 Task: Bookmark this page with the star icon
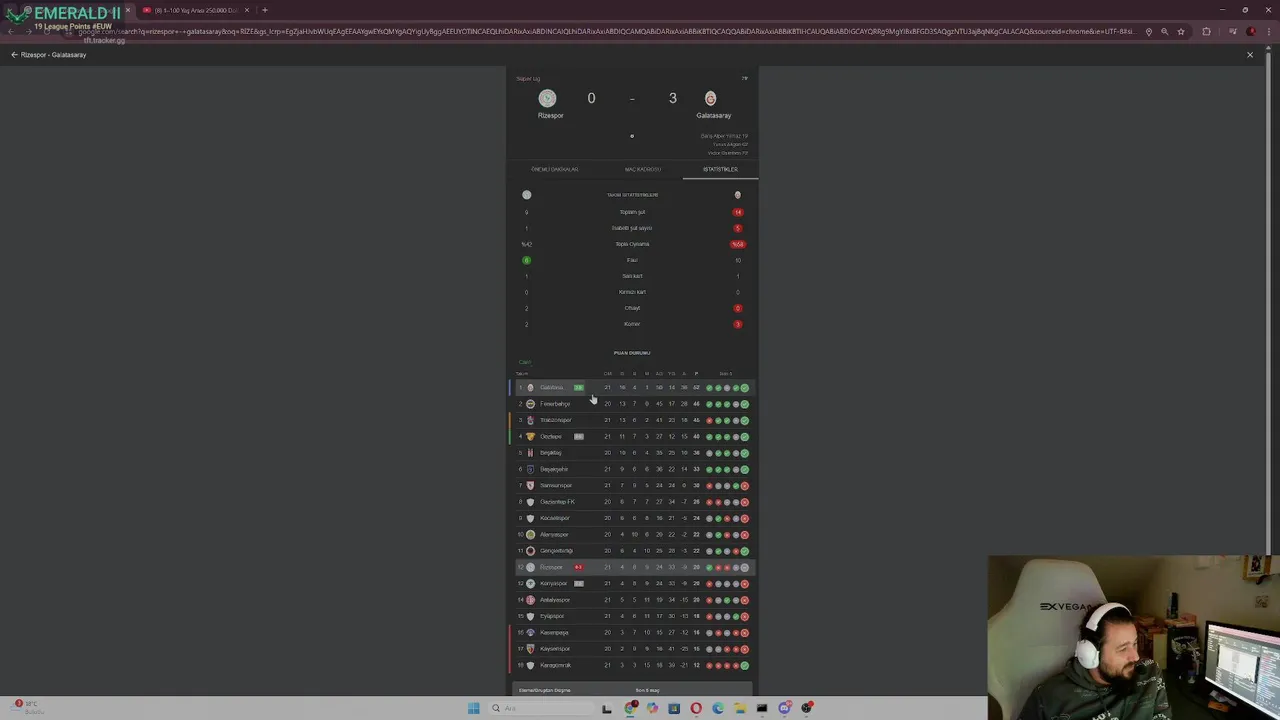(x=1181, y=32)
